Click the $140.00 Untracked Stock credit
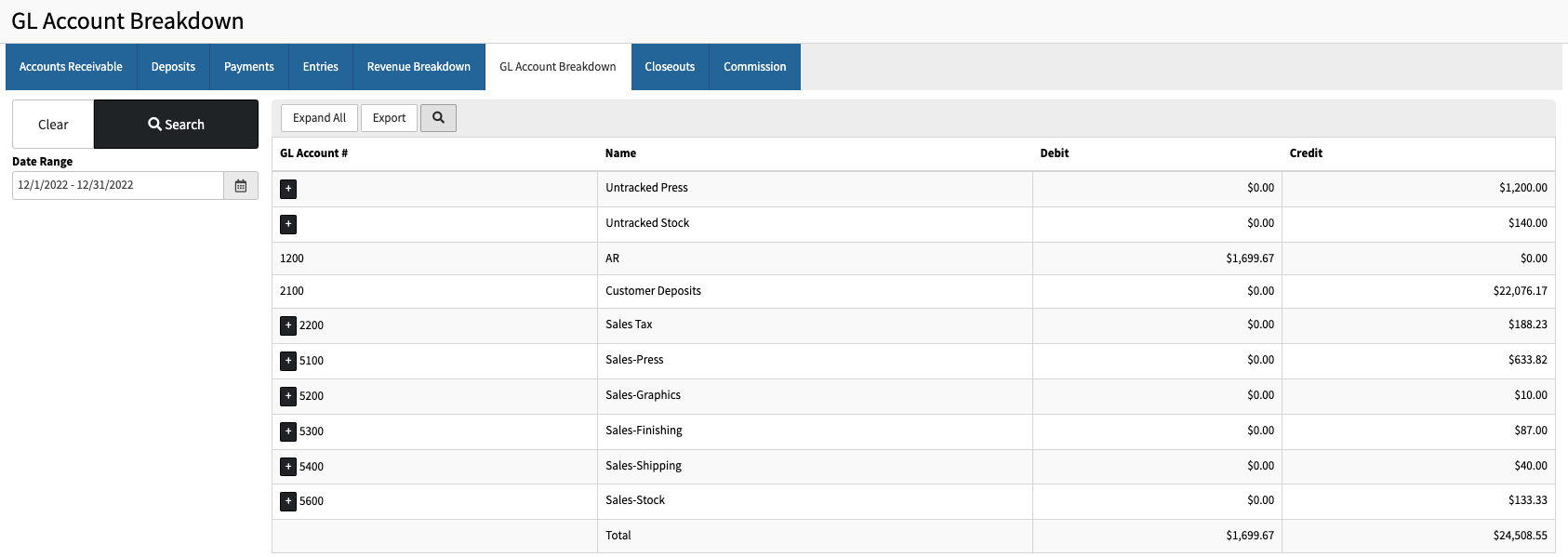 click(x=1528, y=223)
